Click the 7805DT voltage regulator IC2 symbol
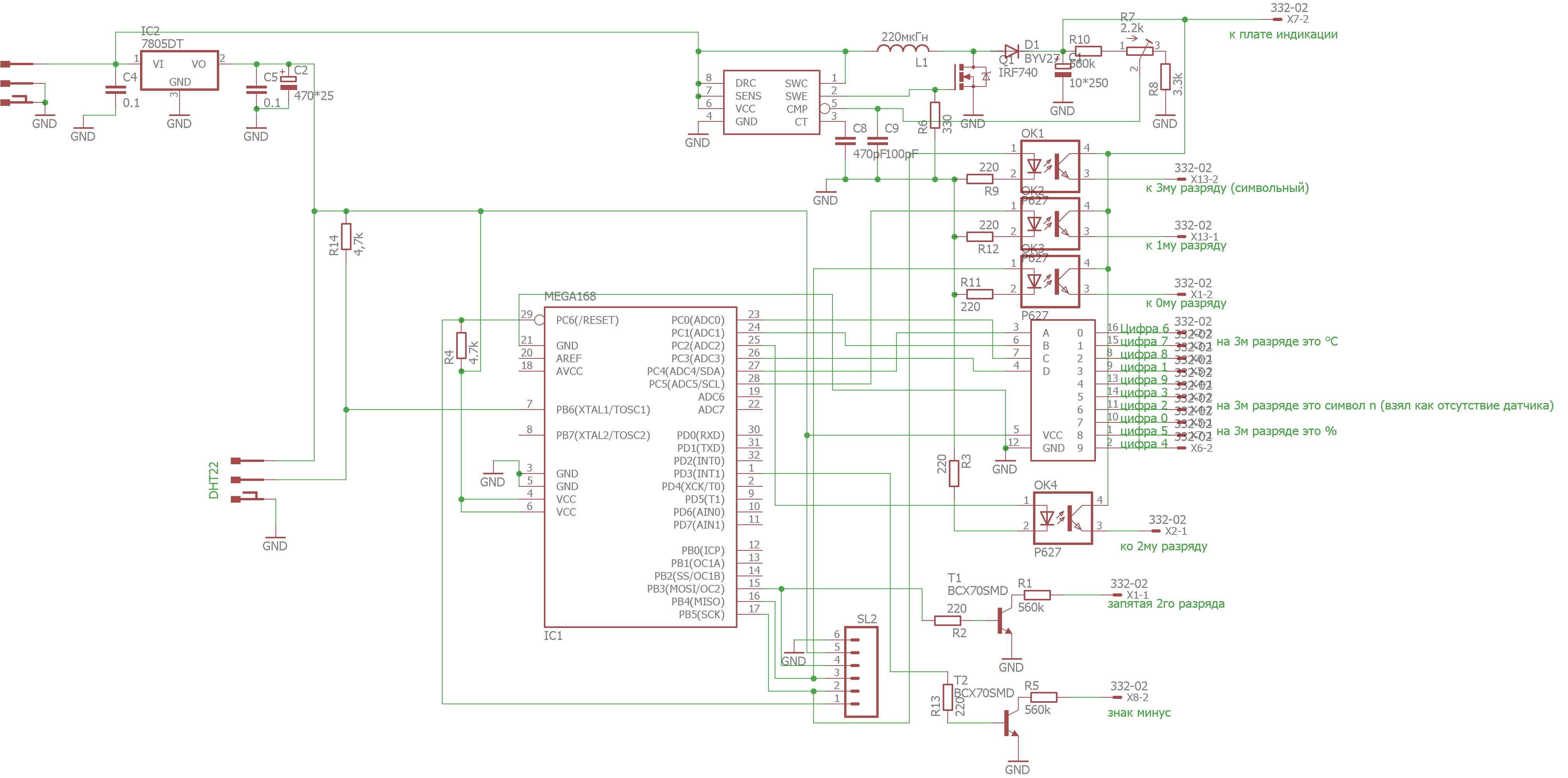This screenshot has height=778, width=1568. click(x=179, y=71)
